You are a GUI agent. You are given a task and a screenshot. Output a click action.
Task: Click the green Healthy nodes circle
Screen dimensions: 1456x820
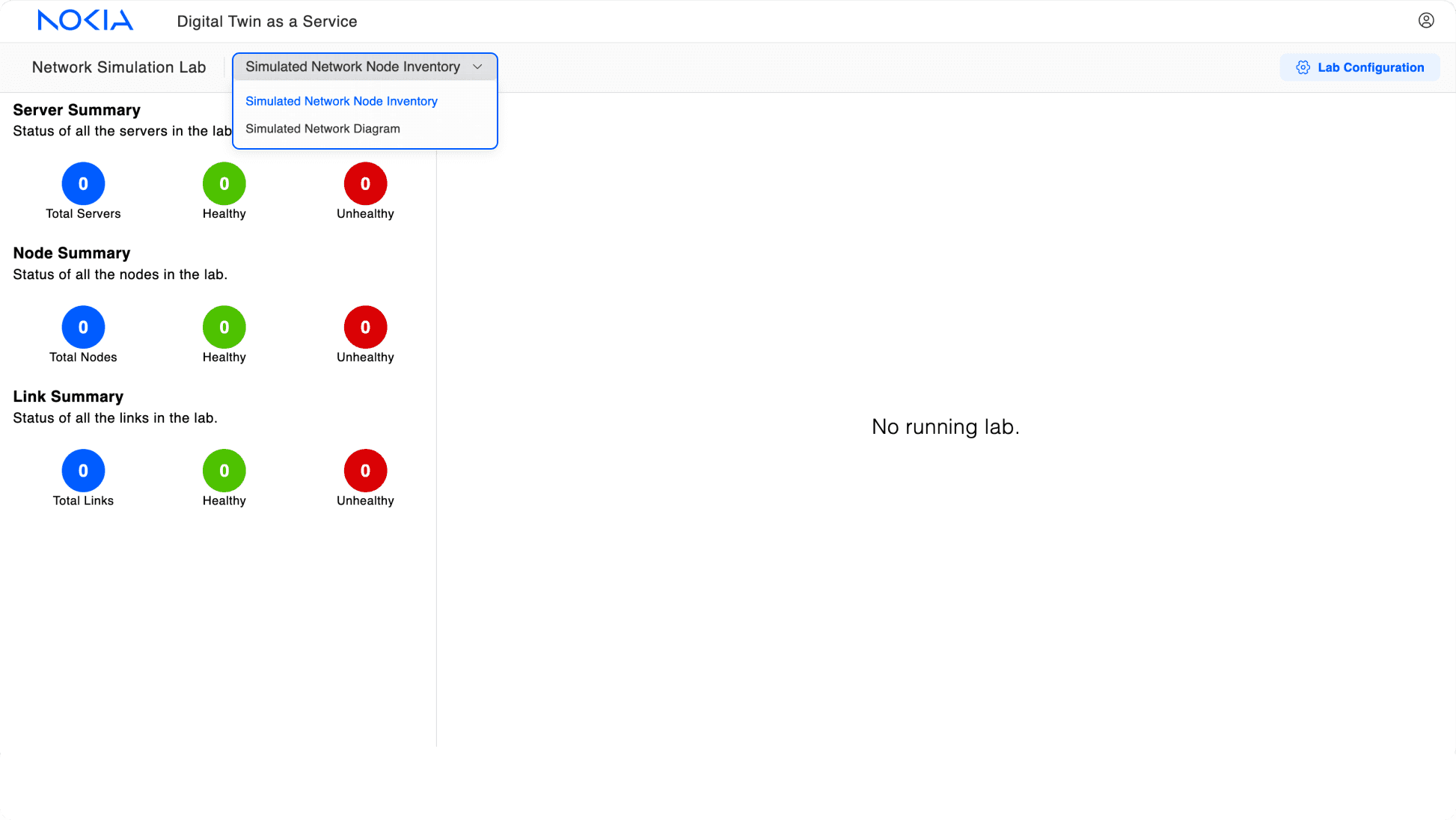click(224, 327)
